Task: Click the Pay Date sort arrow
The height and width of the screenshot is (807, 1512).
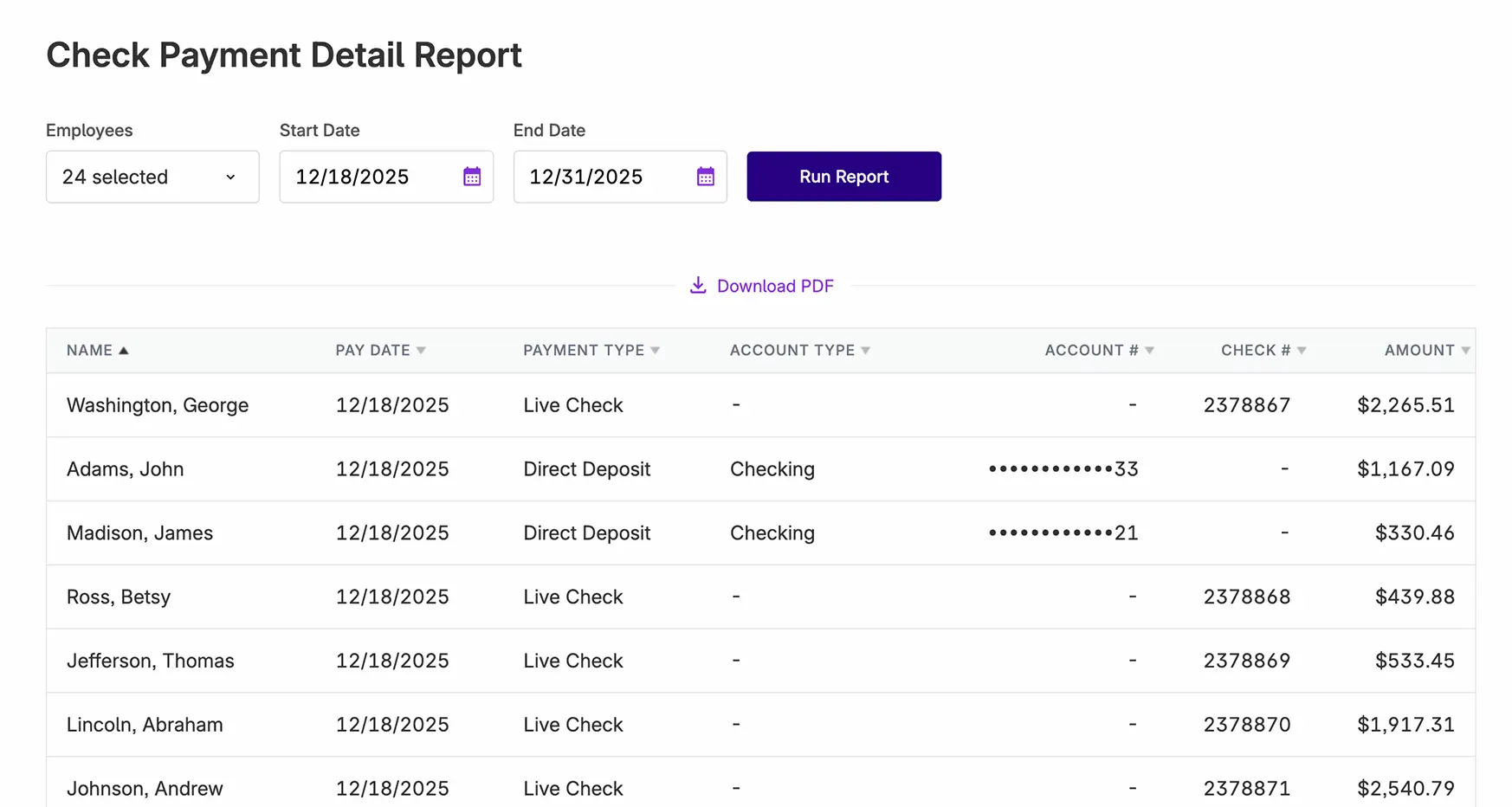Action: 421,351
